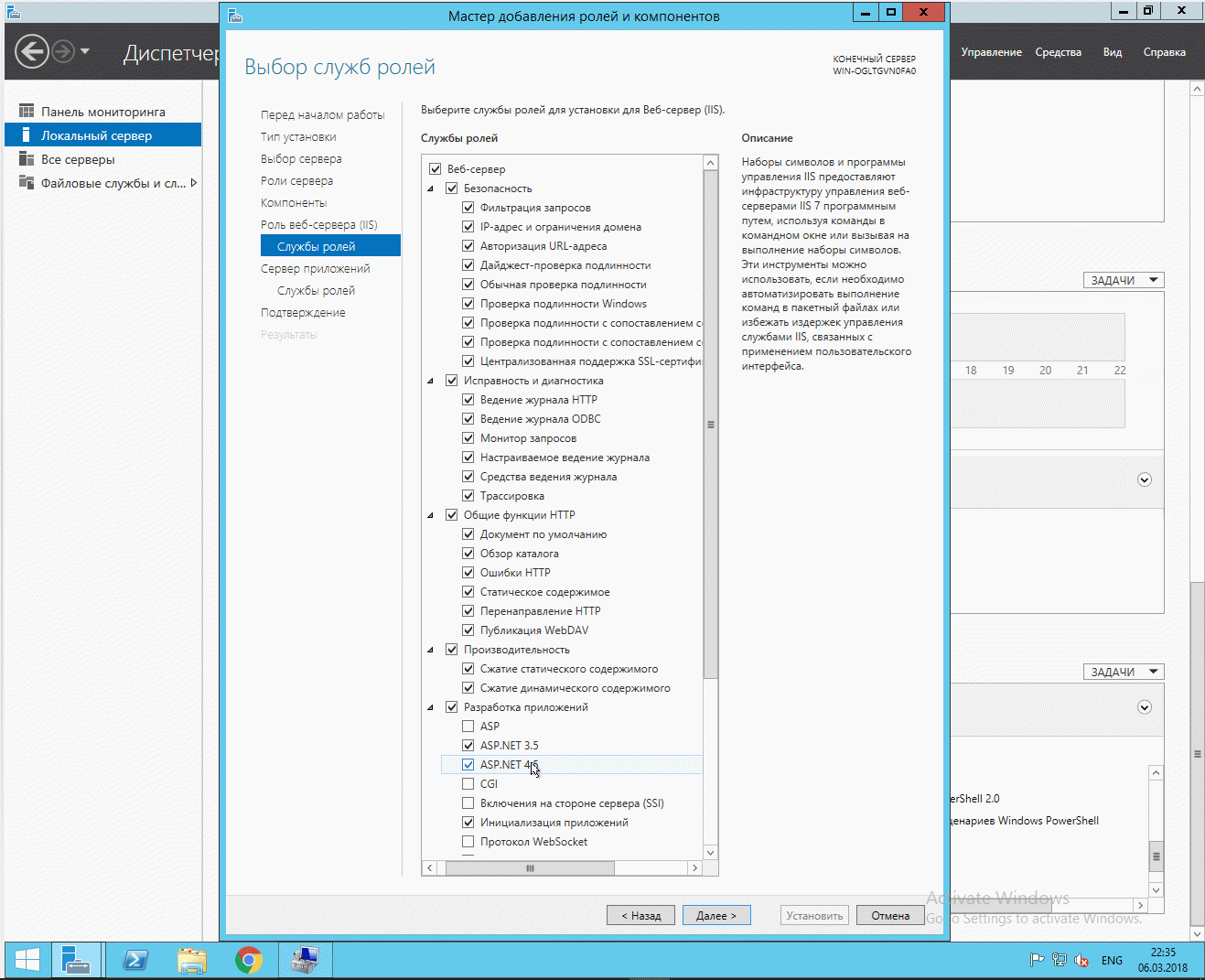This screenshot has width=1205, height=980.
Task: Click the Файловые службы sidebar icon
Action: click(x=27, y=183)
